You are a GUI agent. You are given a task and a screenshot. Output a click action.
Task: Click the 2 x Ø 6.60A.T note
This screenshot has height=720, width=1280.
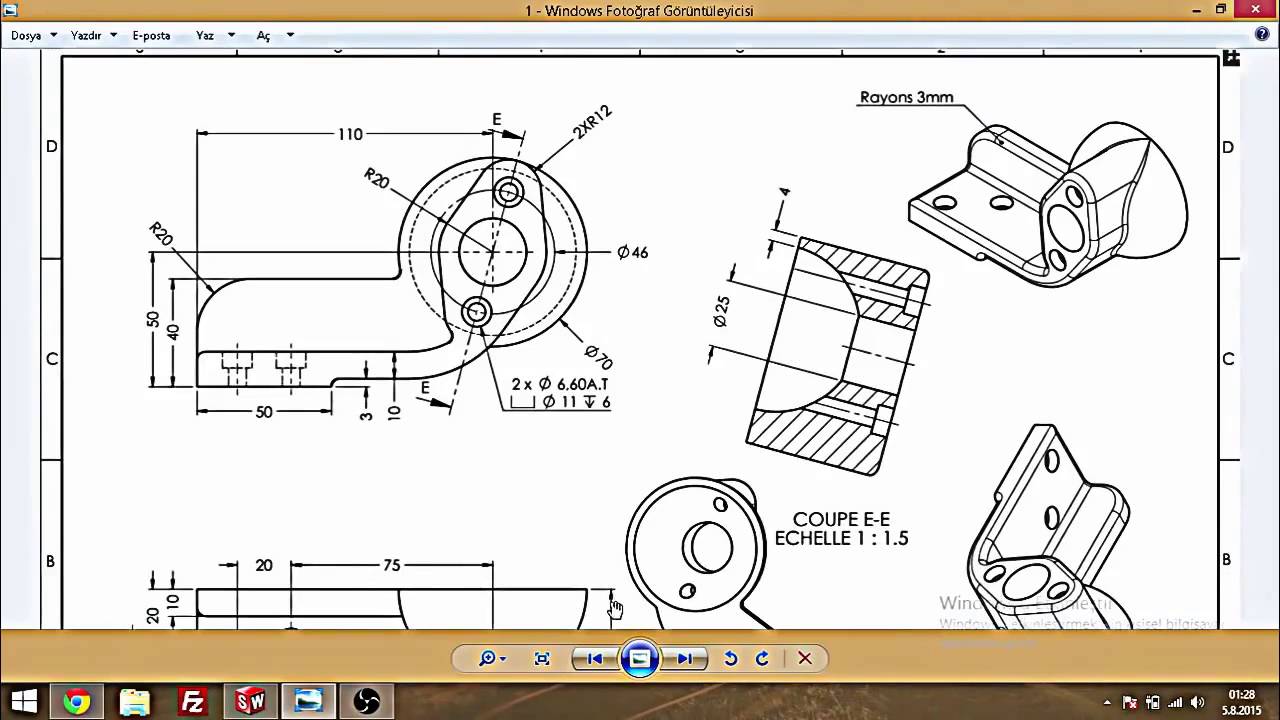pyautogui.click(x=560, y=384)
